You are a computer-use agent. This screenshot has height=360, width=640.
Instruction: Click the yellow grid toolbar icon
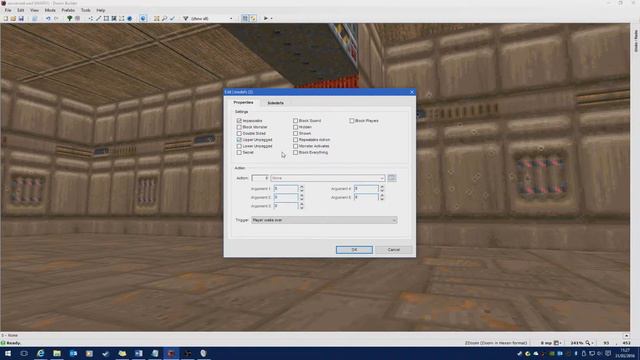(x=156, y=18)
